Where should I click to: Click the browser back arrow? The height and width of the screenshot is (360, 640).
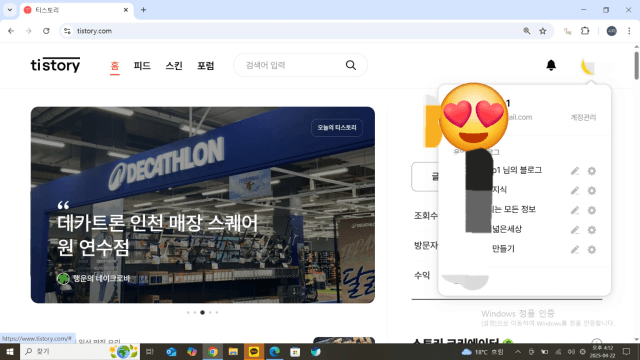pyautogui.click(x=11, y=31)
